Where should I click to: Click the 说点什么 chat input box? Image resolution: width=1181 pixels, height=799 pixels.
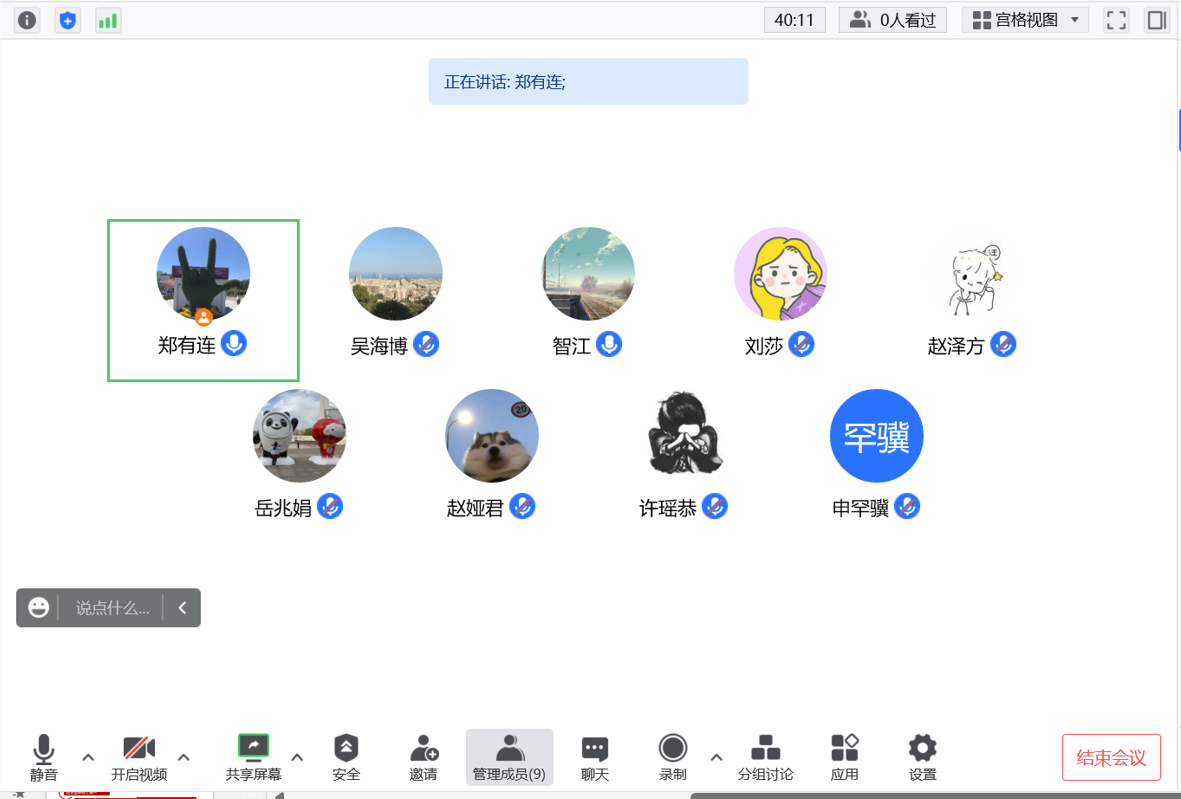pyautogui.click(x=112, y=608)
